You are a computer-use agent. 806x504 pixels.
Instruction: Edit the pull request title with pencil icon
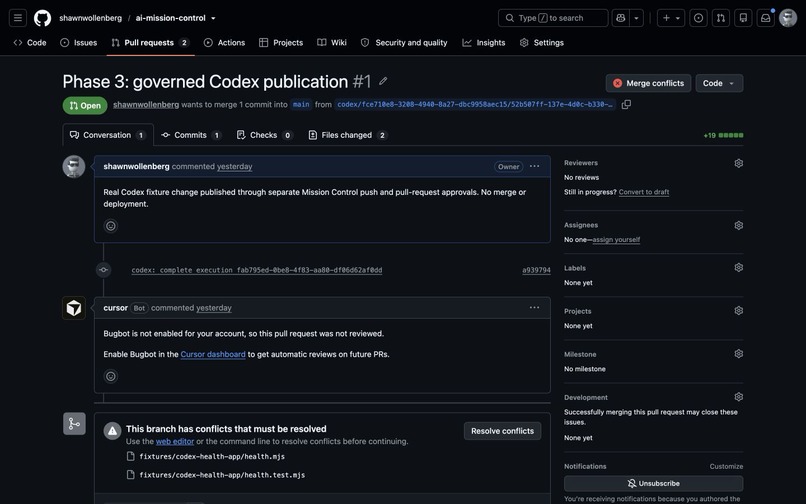pos(383,81)
